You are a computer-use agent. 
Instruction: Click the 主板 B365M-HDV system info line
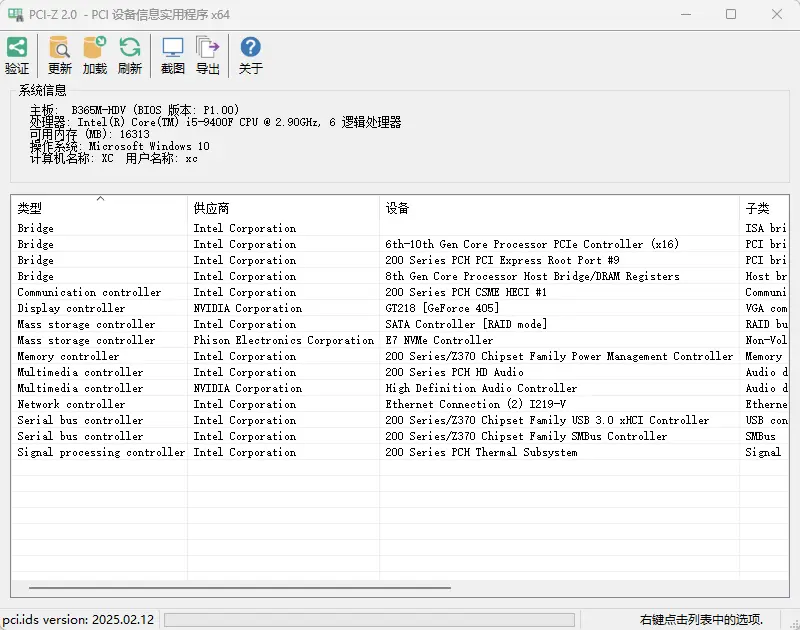(134, 110)
